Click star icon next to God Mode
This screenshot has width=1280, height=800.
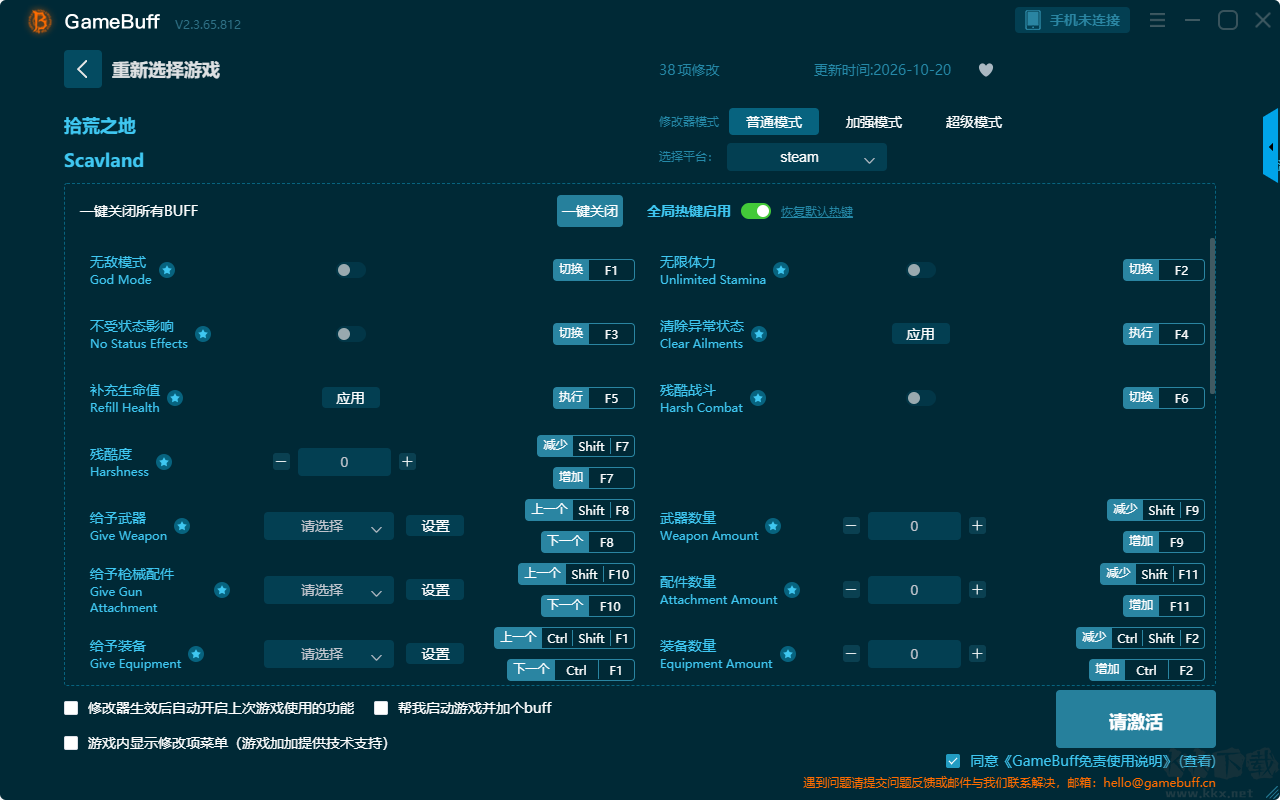[x=167, y=270]
